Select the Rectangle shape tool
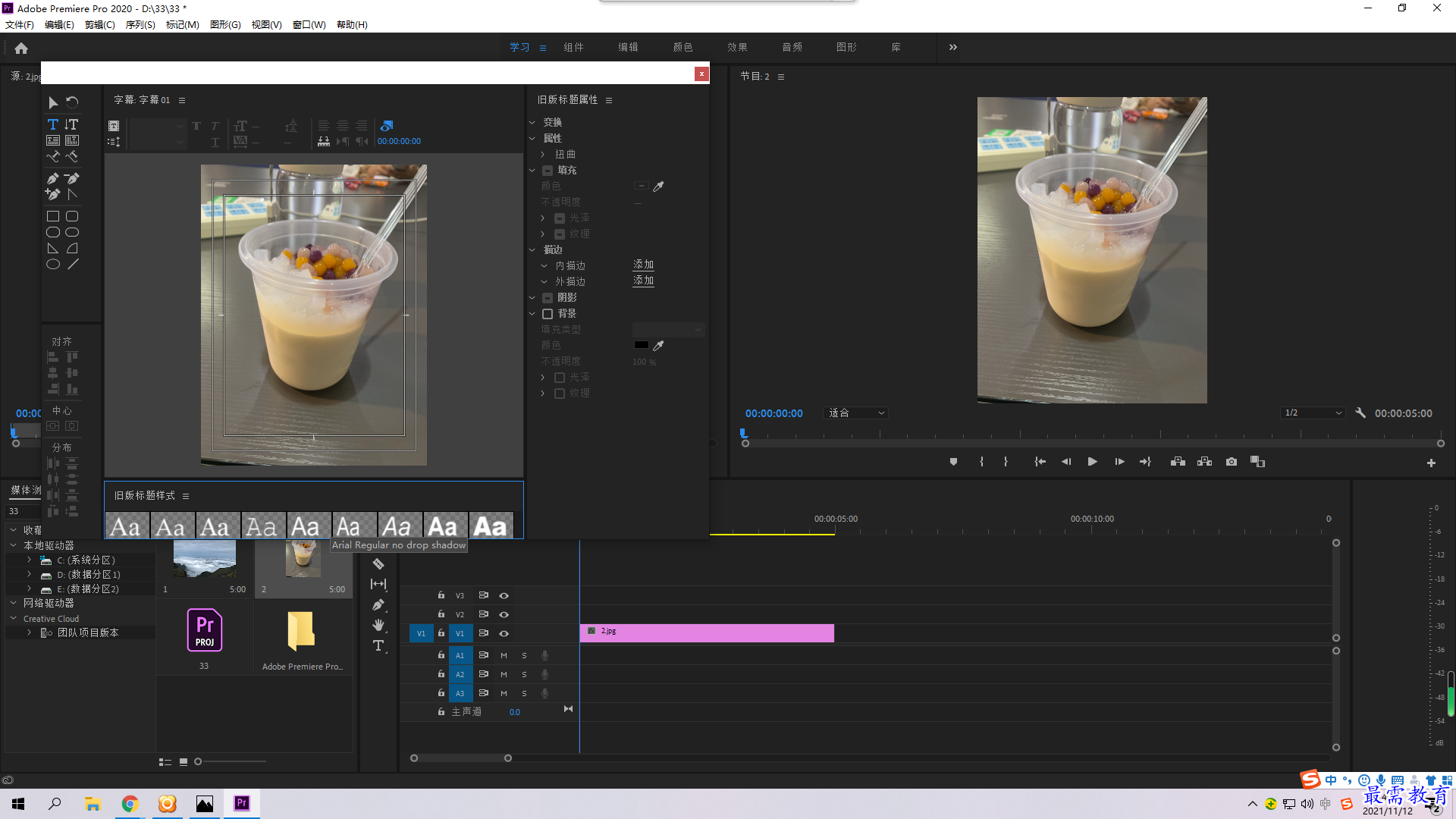 [53, 217]
